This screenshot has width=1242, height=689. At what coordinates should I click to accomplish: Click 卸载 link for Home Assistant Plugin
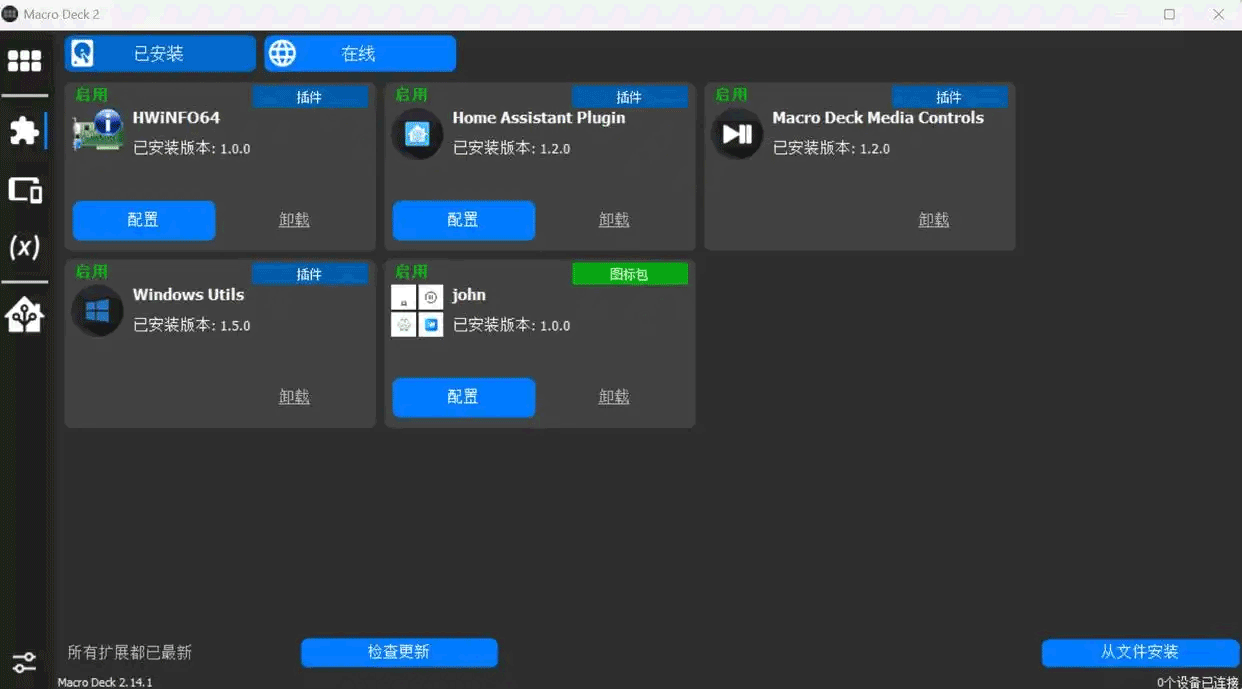pyautogui.click(x=614, y=220)
